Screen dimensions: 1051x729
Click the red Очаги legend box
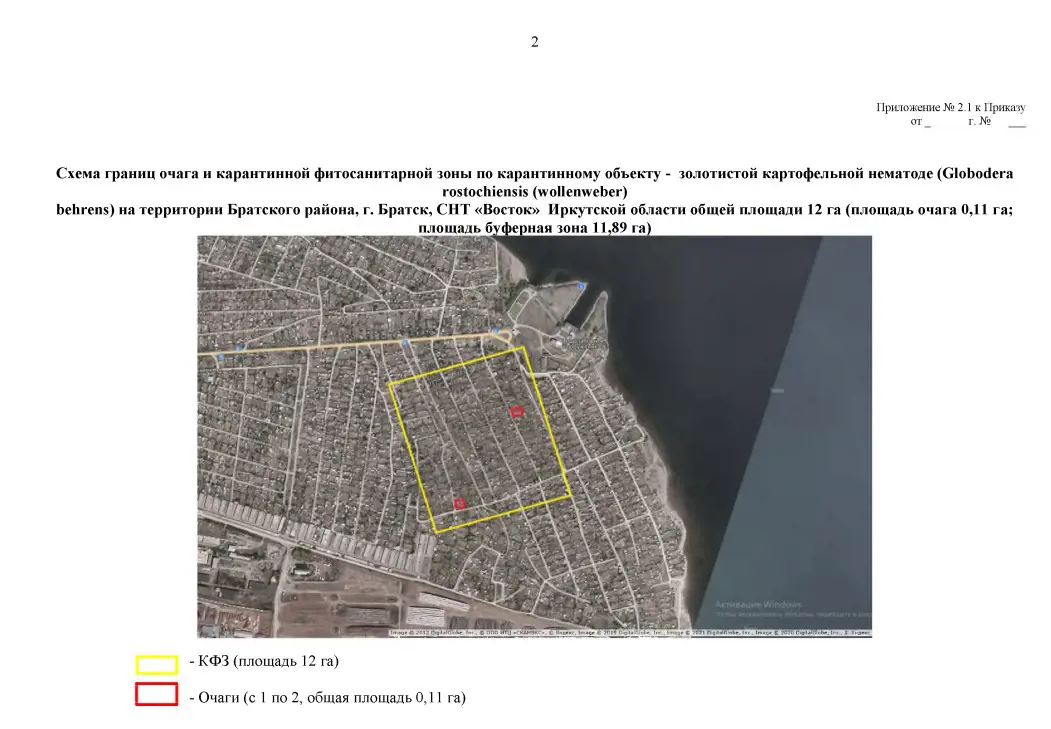(x=157, y=695)
